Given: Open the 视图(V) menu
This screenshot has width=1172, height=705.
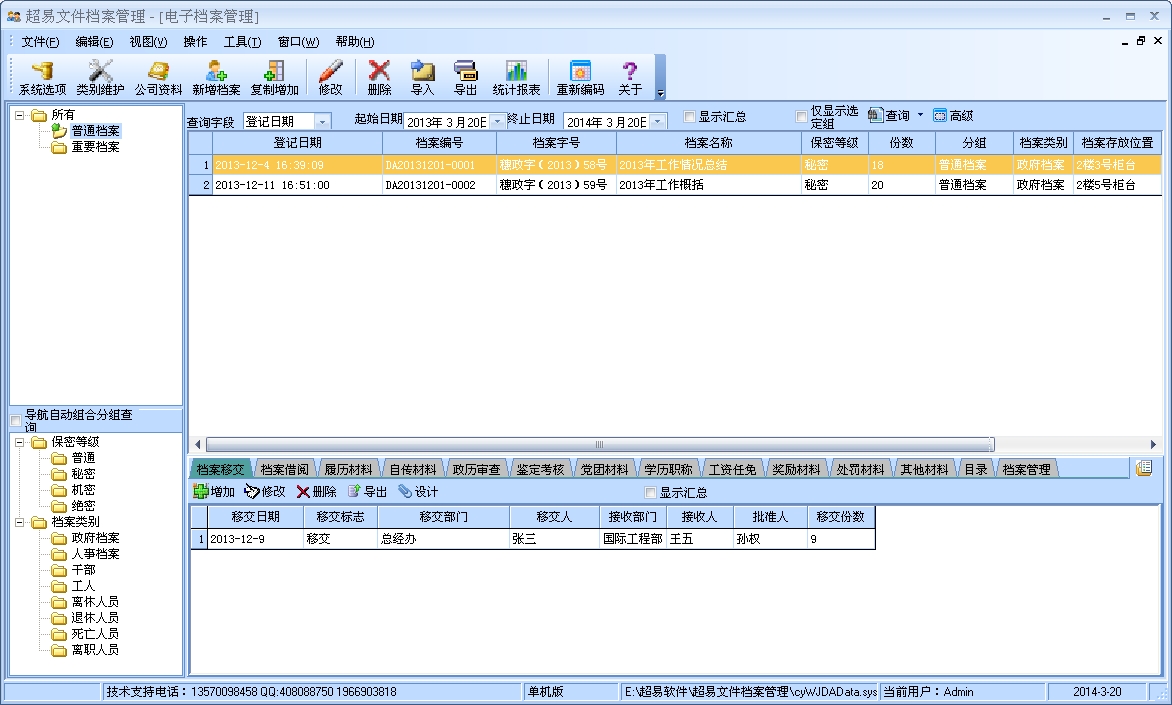Looking at the screenshot, I should [x=148, y=42].
